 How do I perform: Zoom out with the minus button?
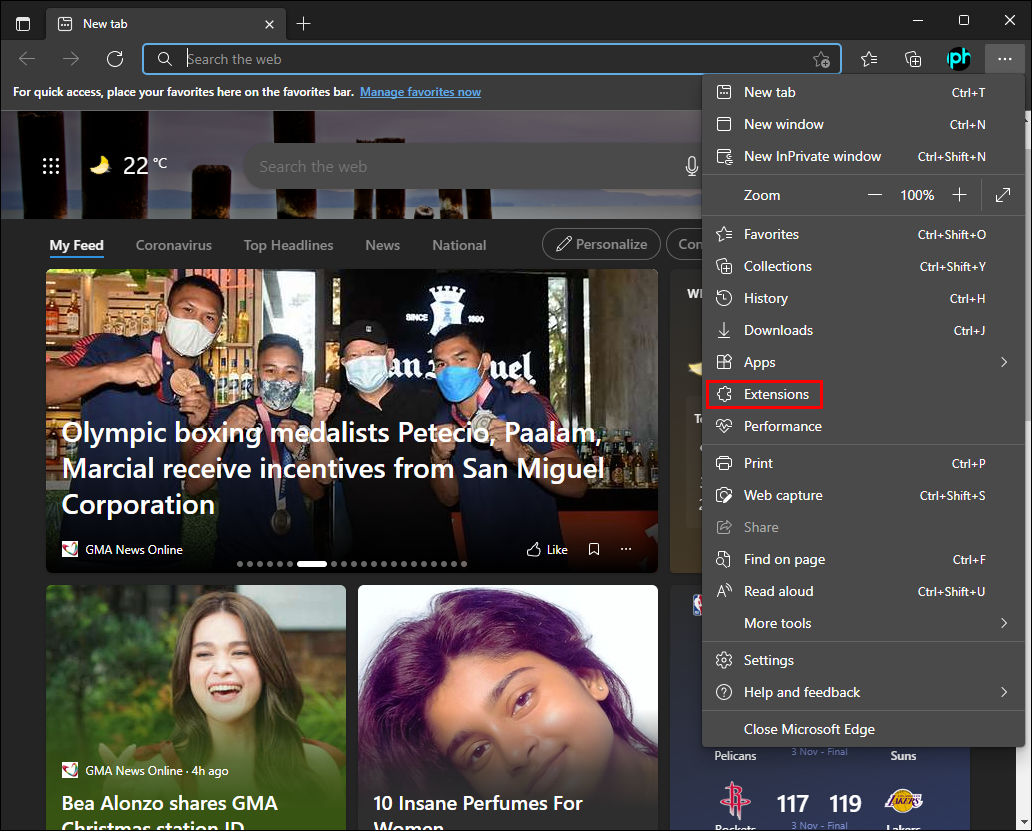click(x=875, y=195)
